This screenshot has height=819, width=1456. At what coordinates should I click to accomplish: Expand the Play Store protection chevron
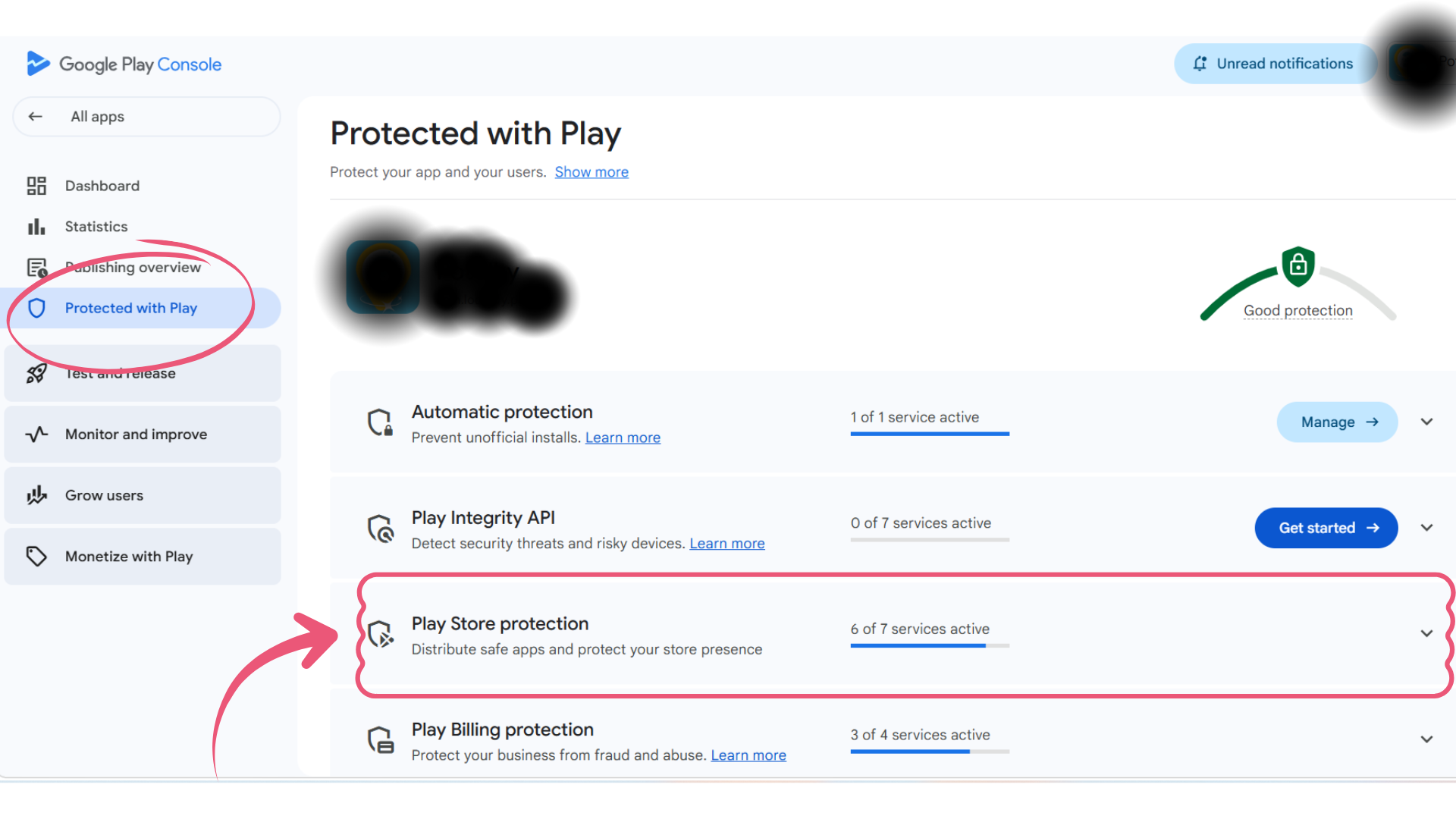pos(1426,633)
